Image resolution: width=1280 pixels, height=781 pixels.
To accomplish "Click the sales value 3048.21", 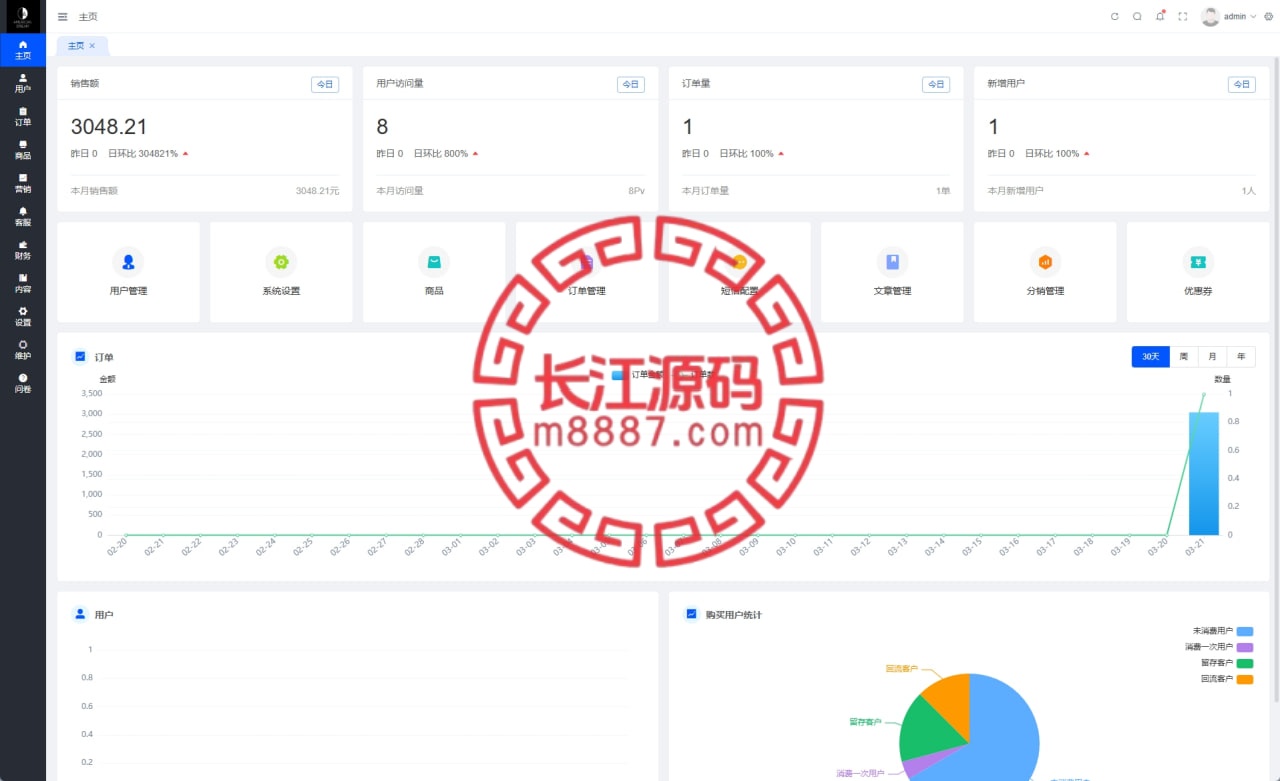I will pyautogui.click(x=109, y=127).
